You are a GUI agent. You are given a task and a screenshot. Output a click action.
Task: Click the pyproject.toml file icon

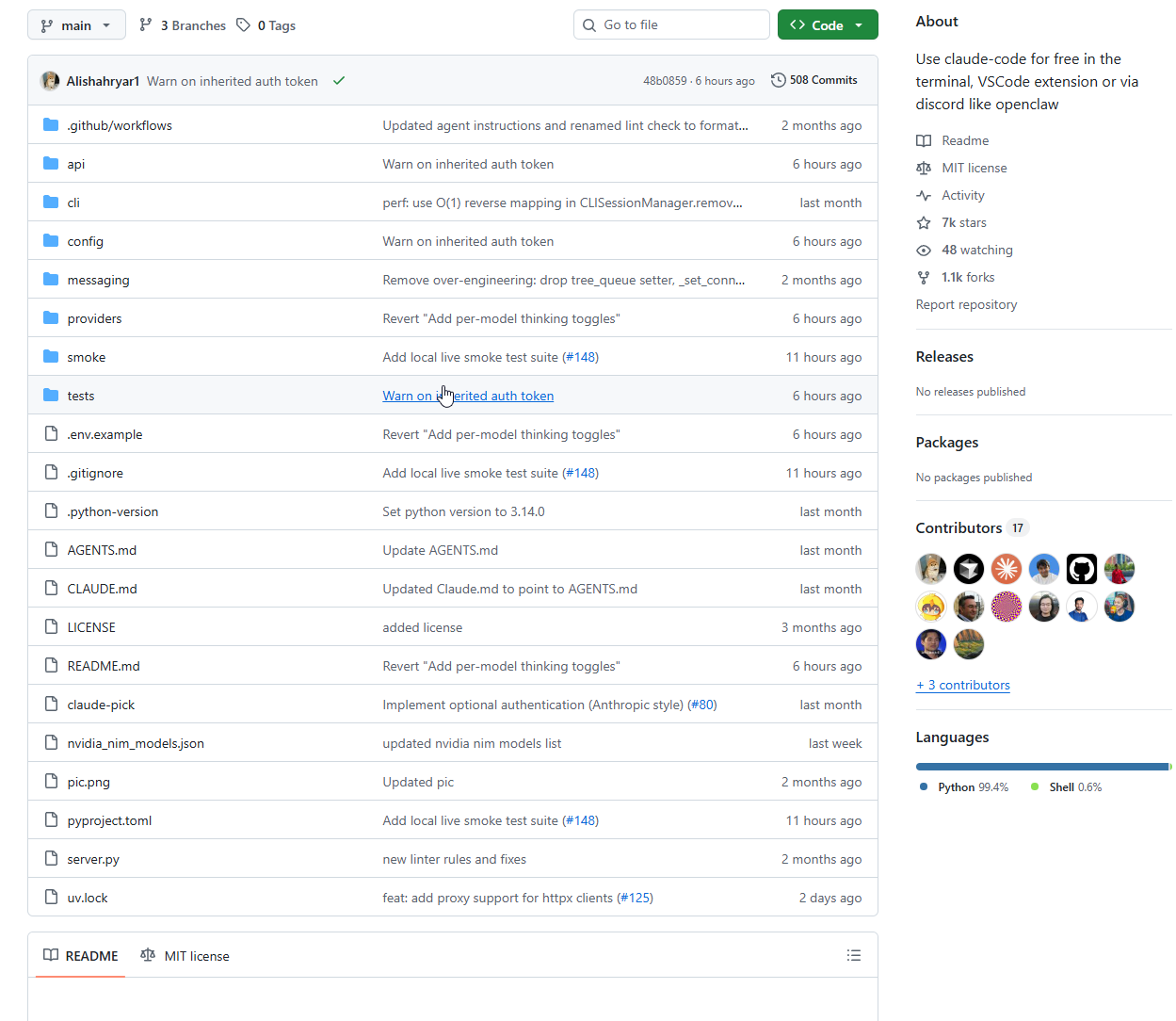(51, 820)
